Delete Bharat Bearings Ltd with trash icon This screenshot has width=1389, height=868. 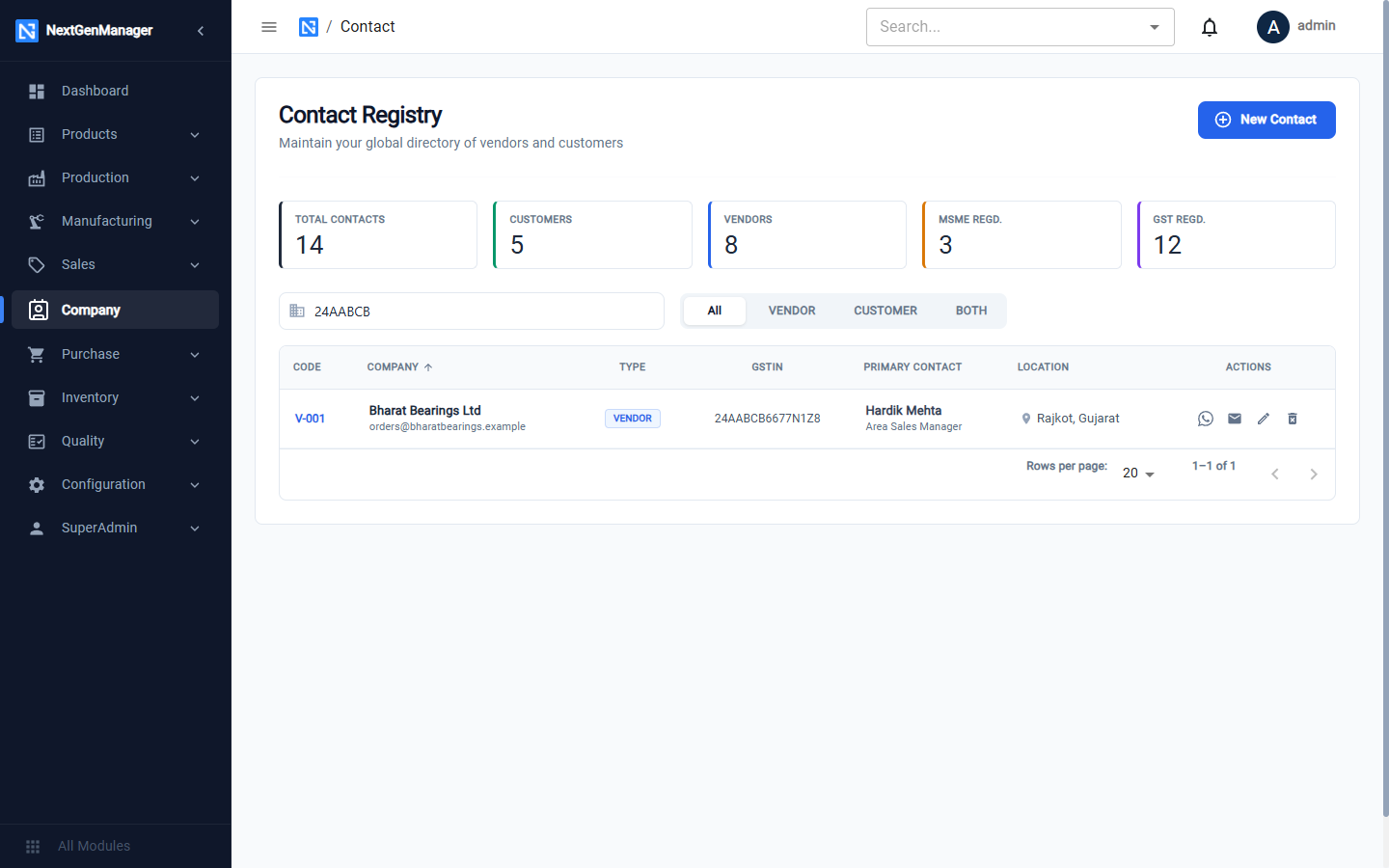click(1293, 419)
